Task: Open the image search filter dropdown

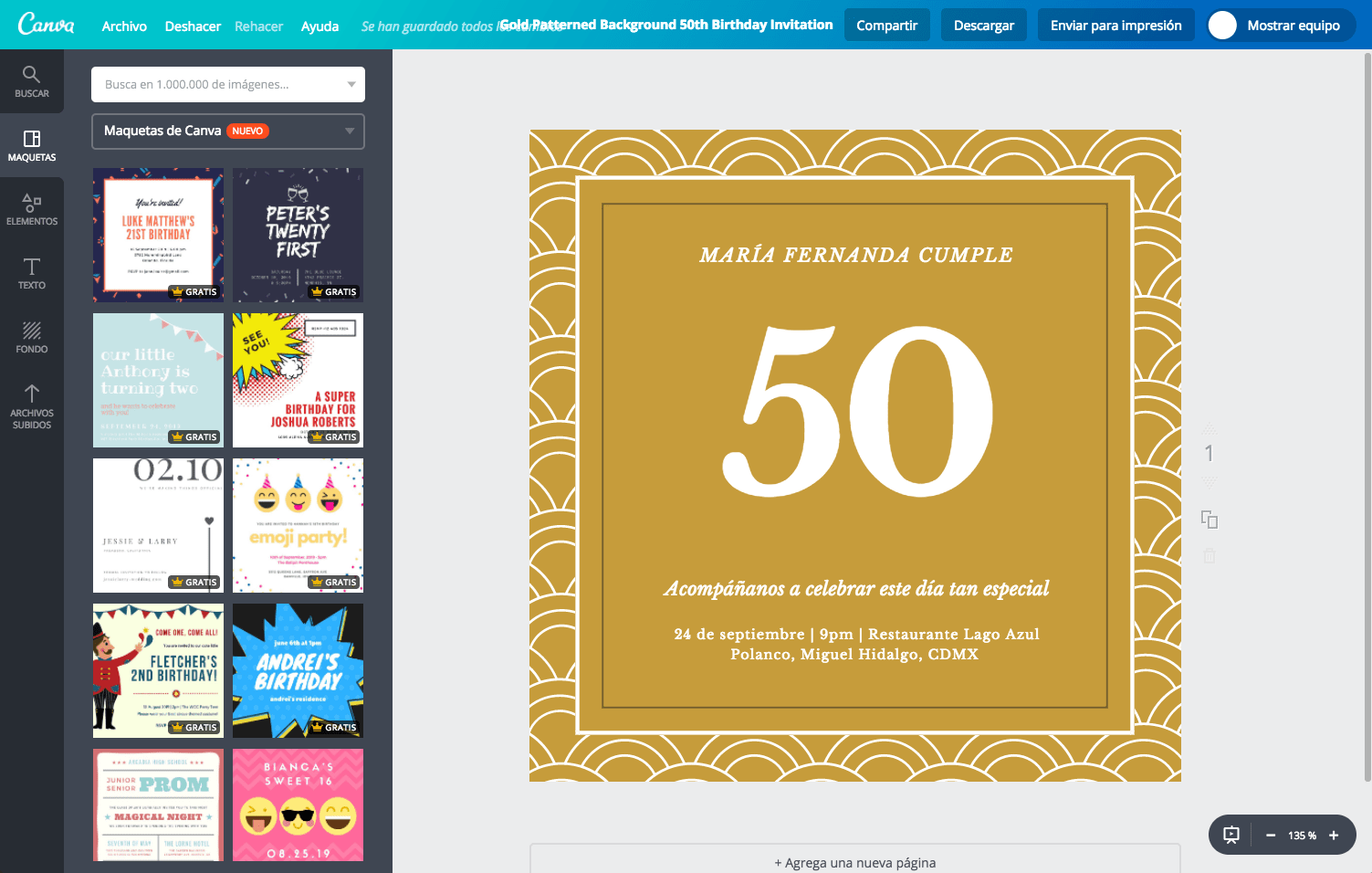Action: [351, 84]
